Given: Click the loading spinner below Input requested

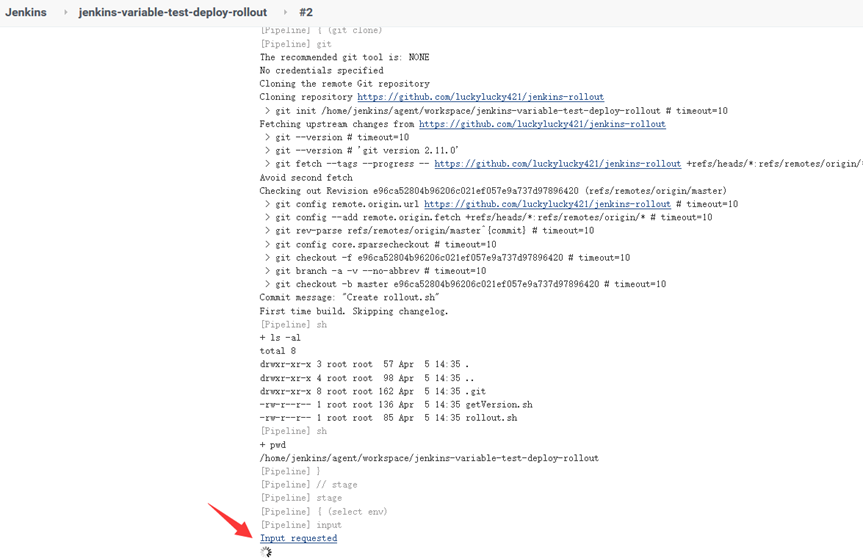Looking at the screenshot, I should [266, 551].
